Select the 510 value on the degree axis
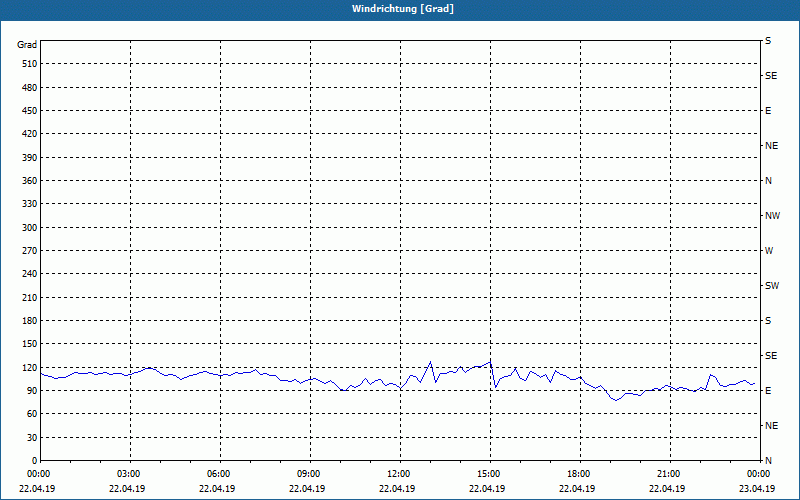 click(29, 64)
